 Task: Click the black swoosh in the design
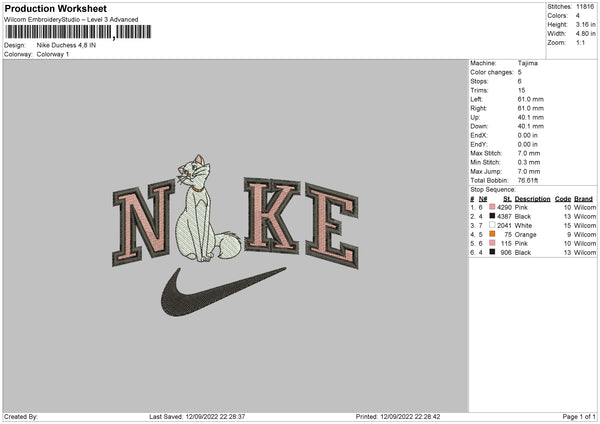(223, 292)
